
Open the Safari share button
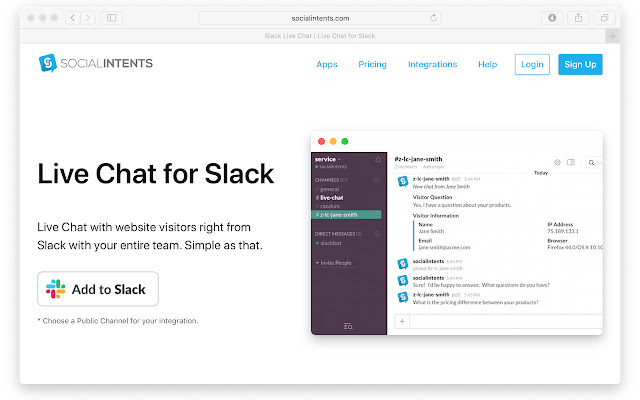(578, 18)
